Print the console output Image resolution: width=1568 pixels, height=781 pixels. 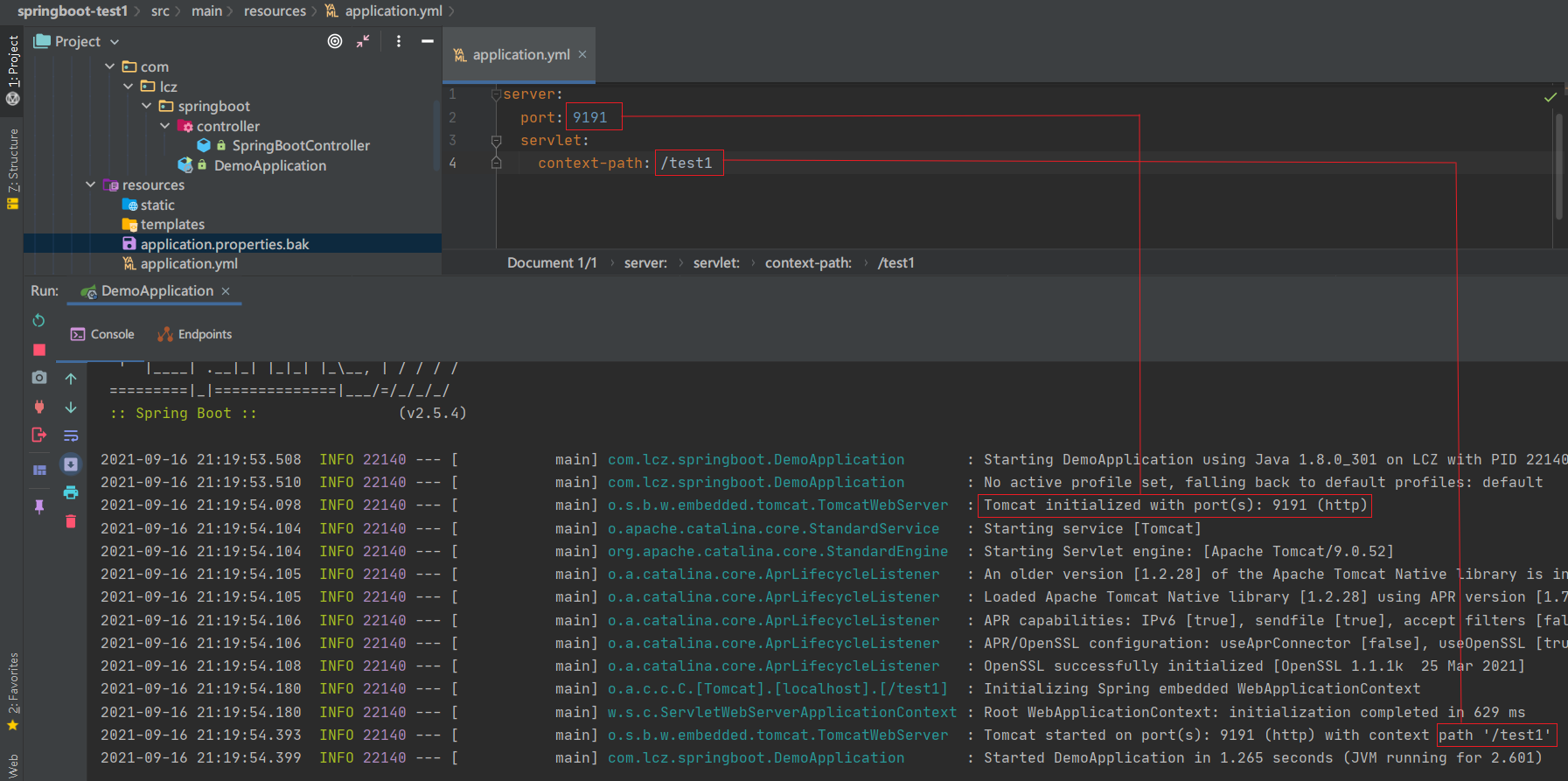point(71,492)
